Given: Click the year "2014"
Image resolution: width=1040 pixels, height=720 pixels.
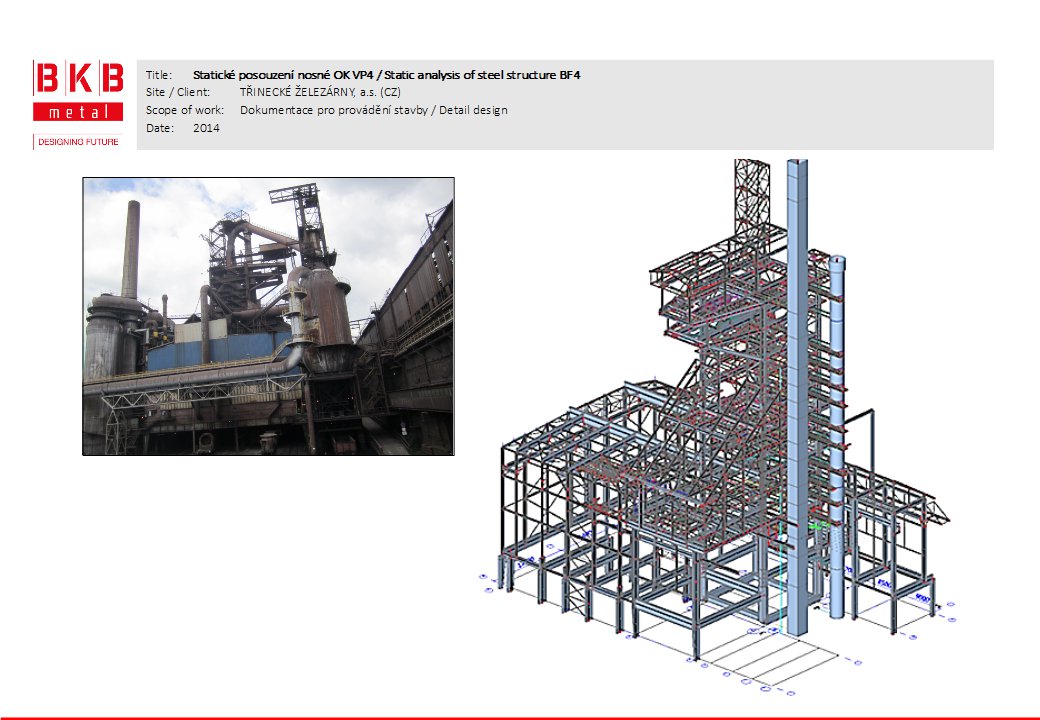Looking at the screenshot, I should pos(206,128).
